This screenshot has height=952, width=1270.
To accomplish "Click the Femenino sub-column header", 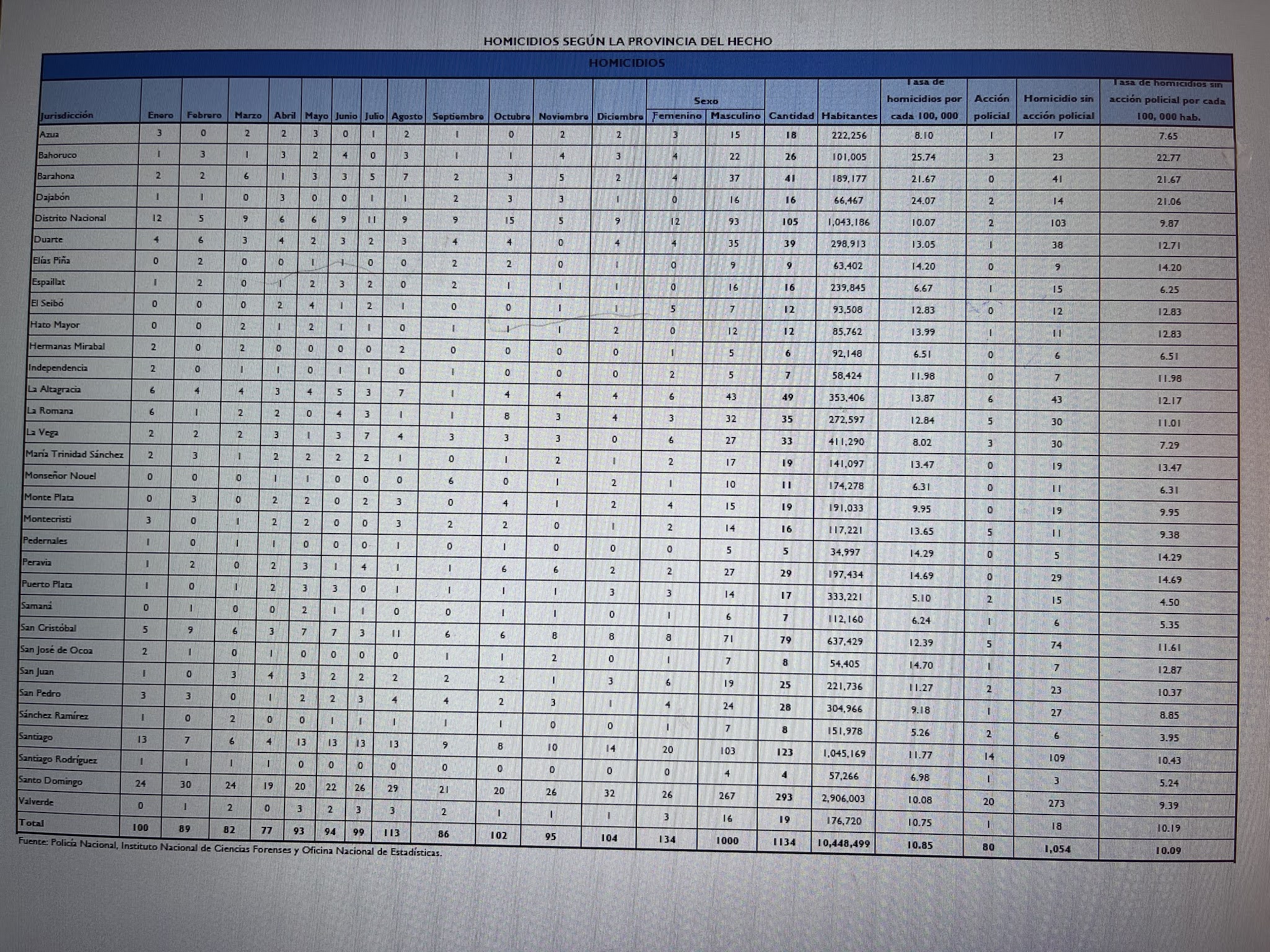I will click(x=677, y=116).
